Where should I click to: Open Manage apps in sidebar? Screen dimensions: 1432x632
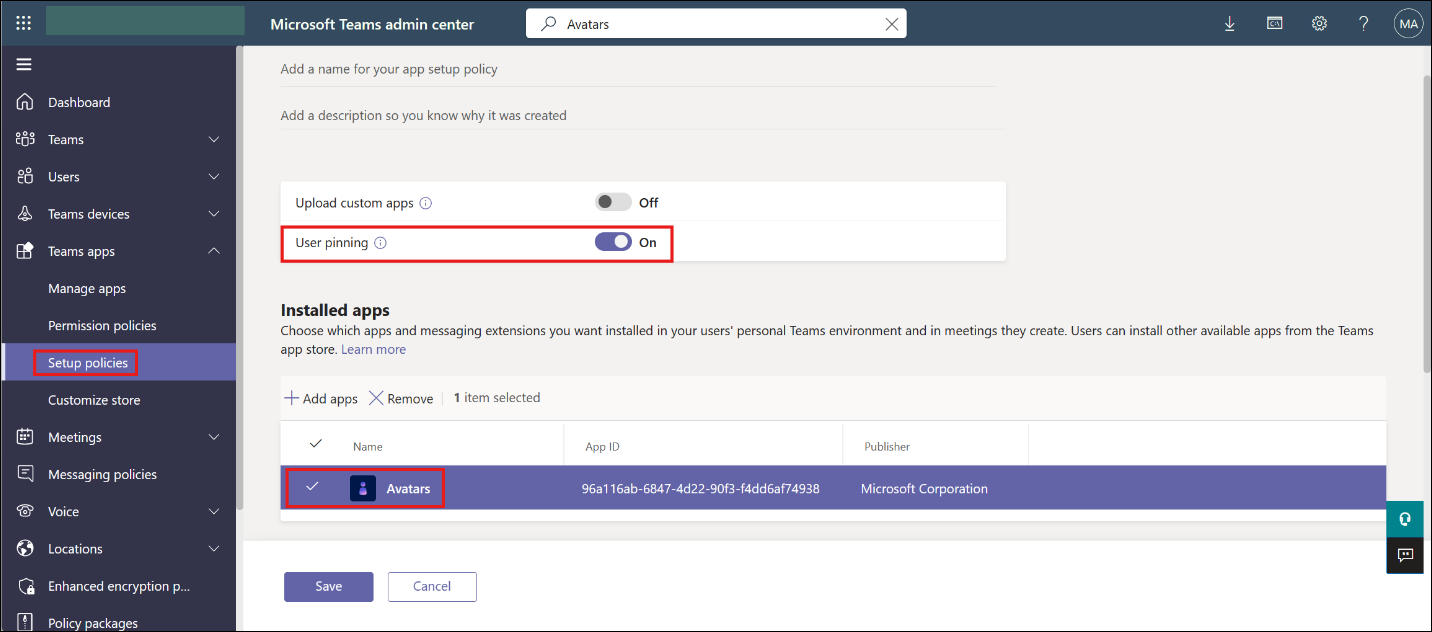pyautogui.click(x=87, y=289)
